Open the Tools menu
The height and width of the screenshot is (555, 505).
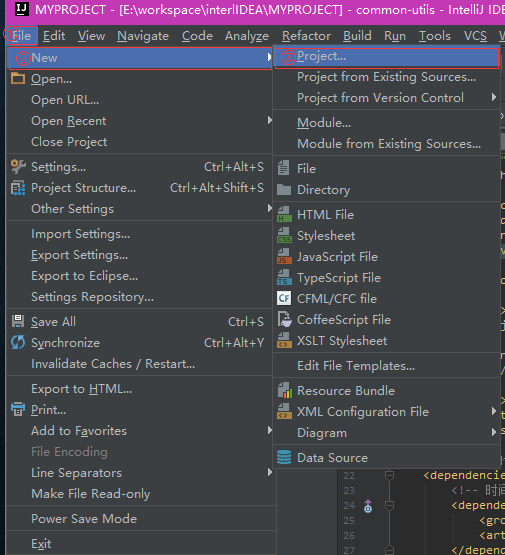tap(435, 36)
